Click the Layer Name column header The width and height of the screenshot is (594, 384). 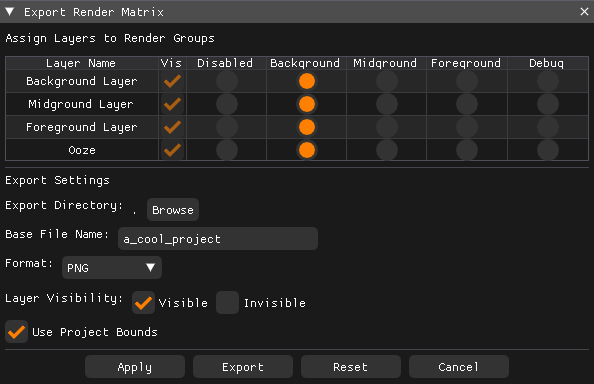click(x=81, y=63)
